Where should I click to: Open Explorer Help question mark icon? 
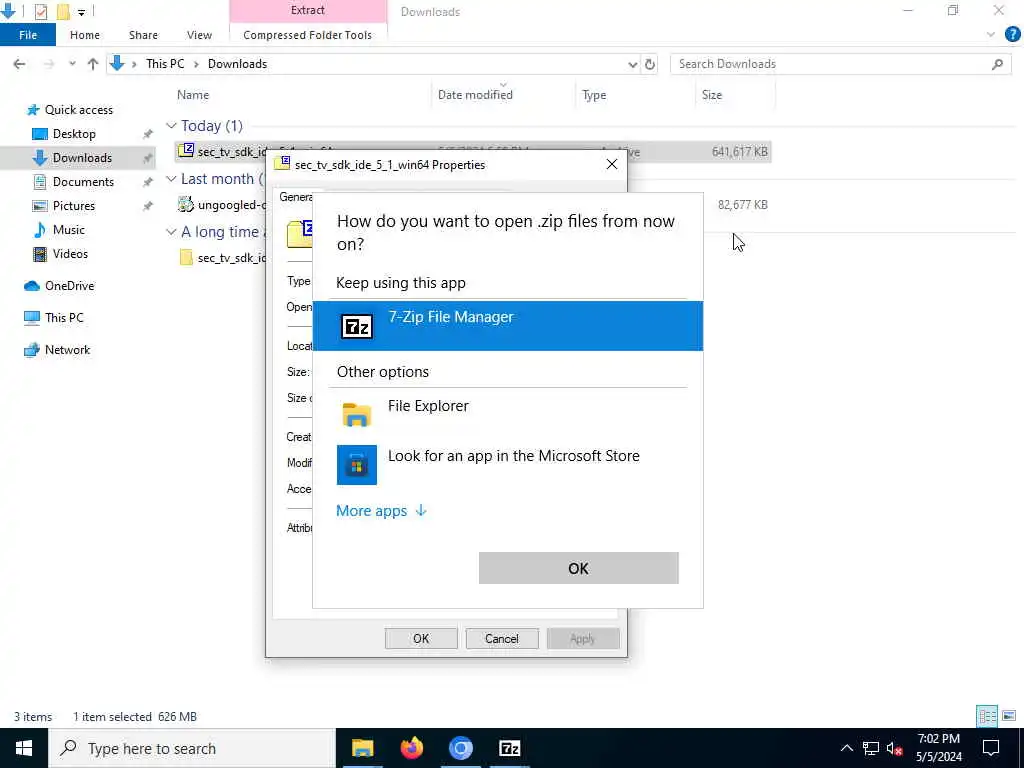1012,35
